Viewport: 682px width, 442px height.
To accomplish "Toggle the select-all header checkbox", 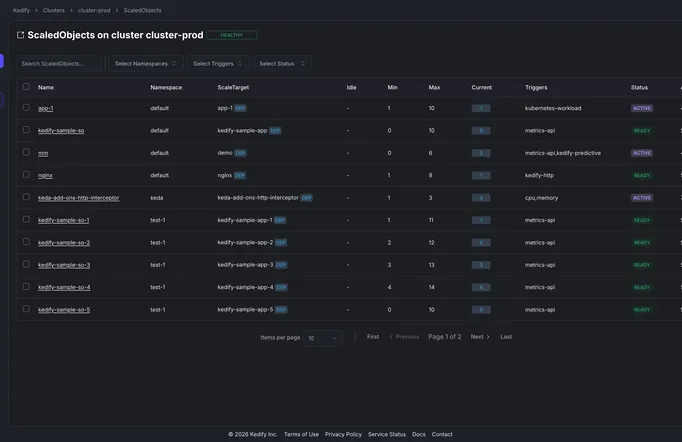I will pyautogui.click(x=26, y=87).
